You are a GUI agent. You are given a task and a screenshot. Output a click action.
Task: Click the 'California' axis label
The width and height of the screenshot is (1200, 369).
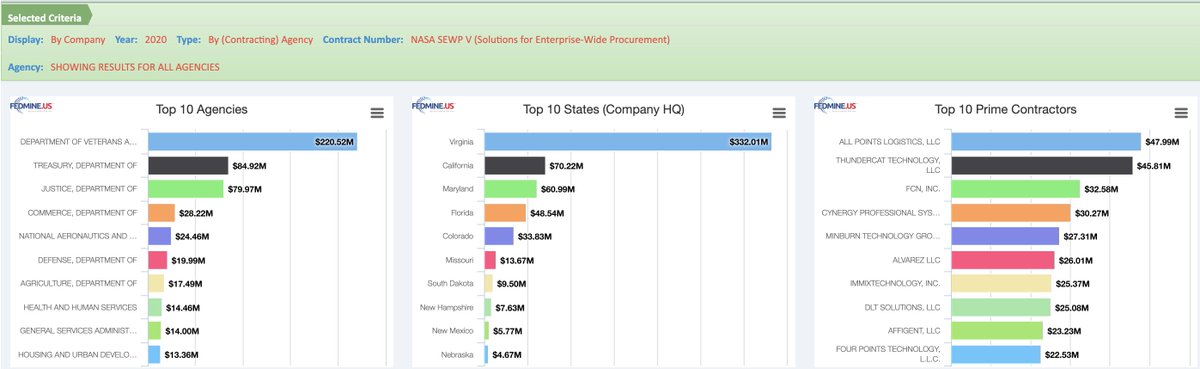pyautogui.click(x=457, y=166)
